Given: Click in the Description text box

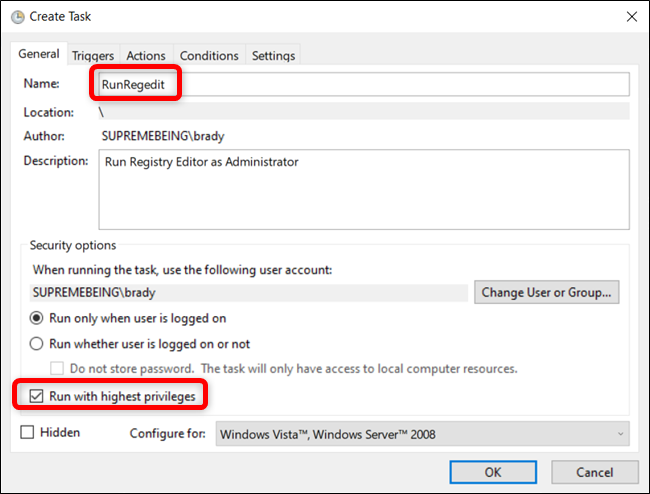Looking at the screenshot, I should click(x=364, y=189).
